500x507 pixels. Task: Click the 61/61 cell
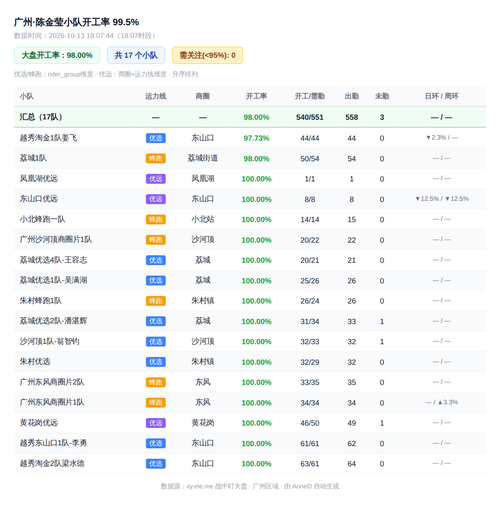310,444
